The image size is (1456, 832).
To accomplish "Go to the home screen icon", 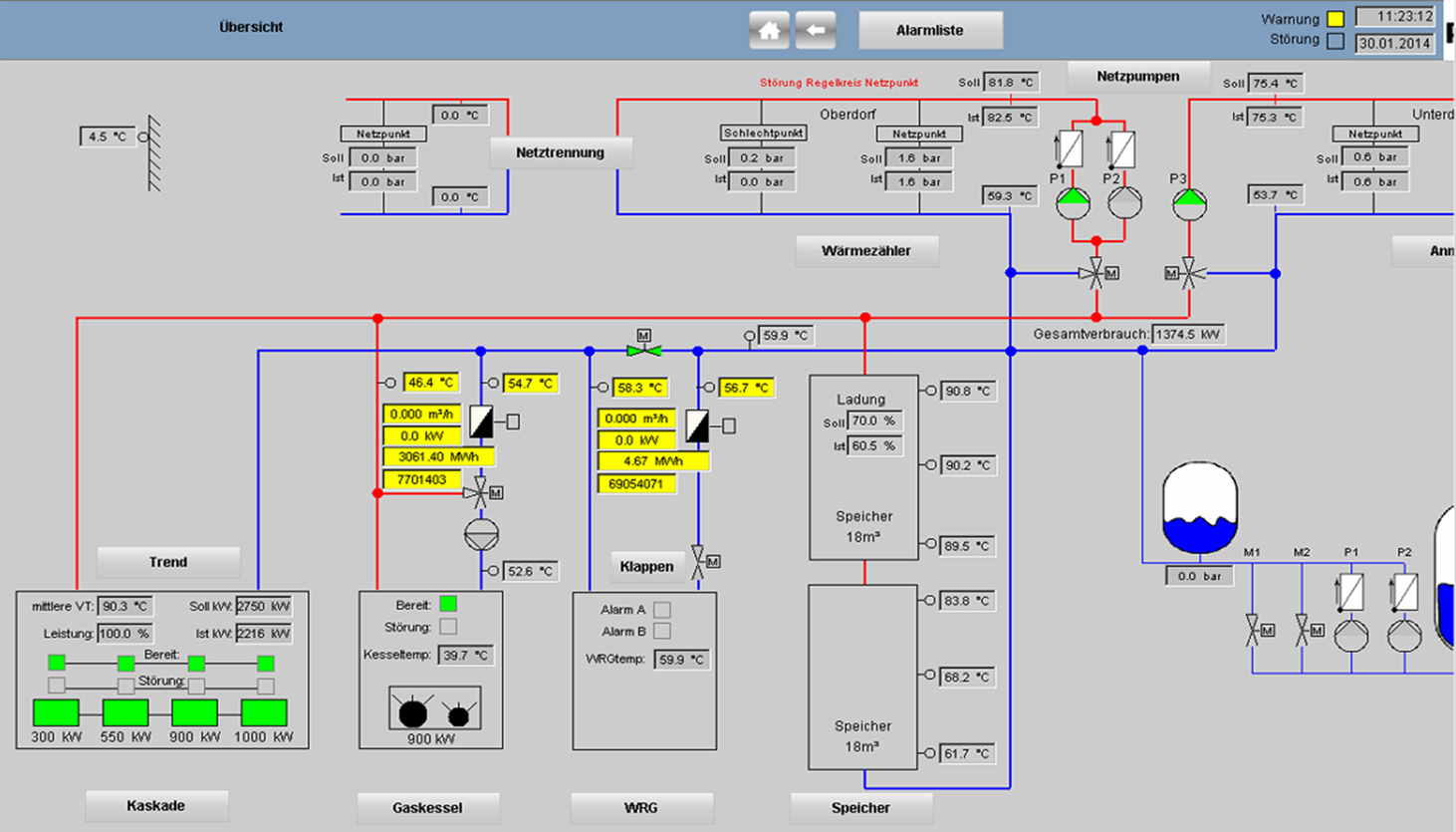I will click(x=769, y=30).
